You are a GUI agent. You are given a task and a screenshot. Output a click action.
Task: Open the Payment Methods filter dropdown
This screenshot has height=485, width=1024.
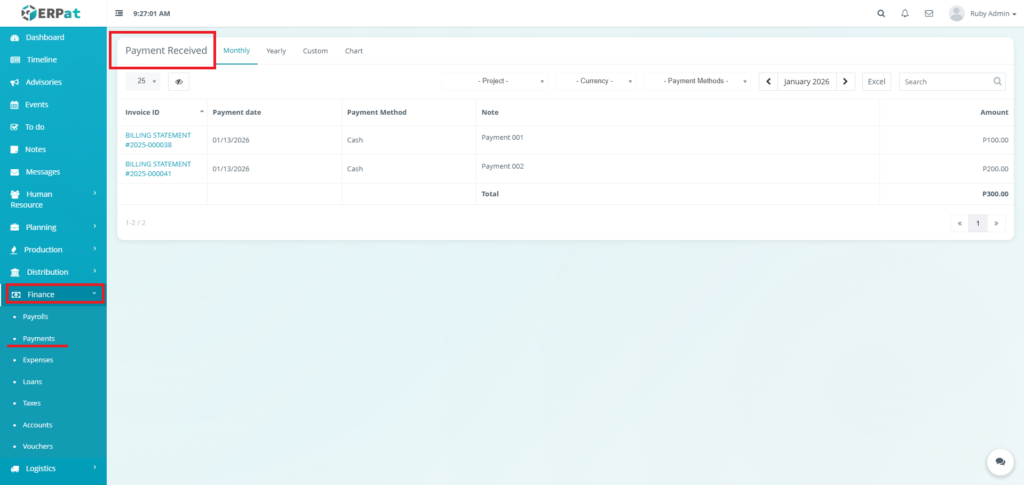click(x=698, y=81)
